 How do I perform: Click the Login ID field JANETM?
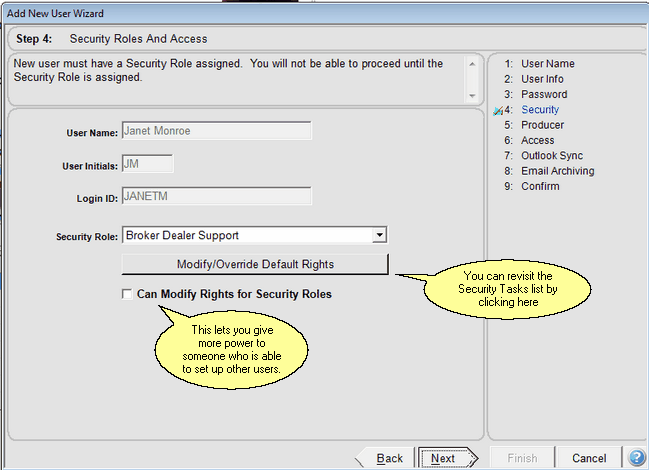coord(216,196)
